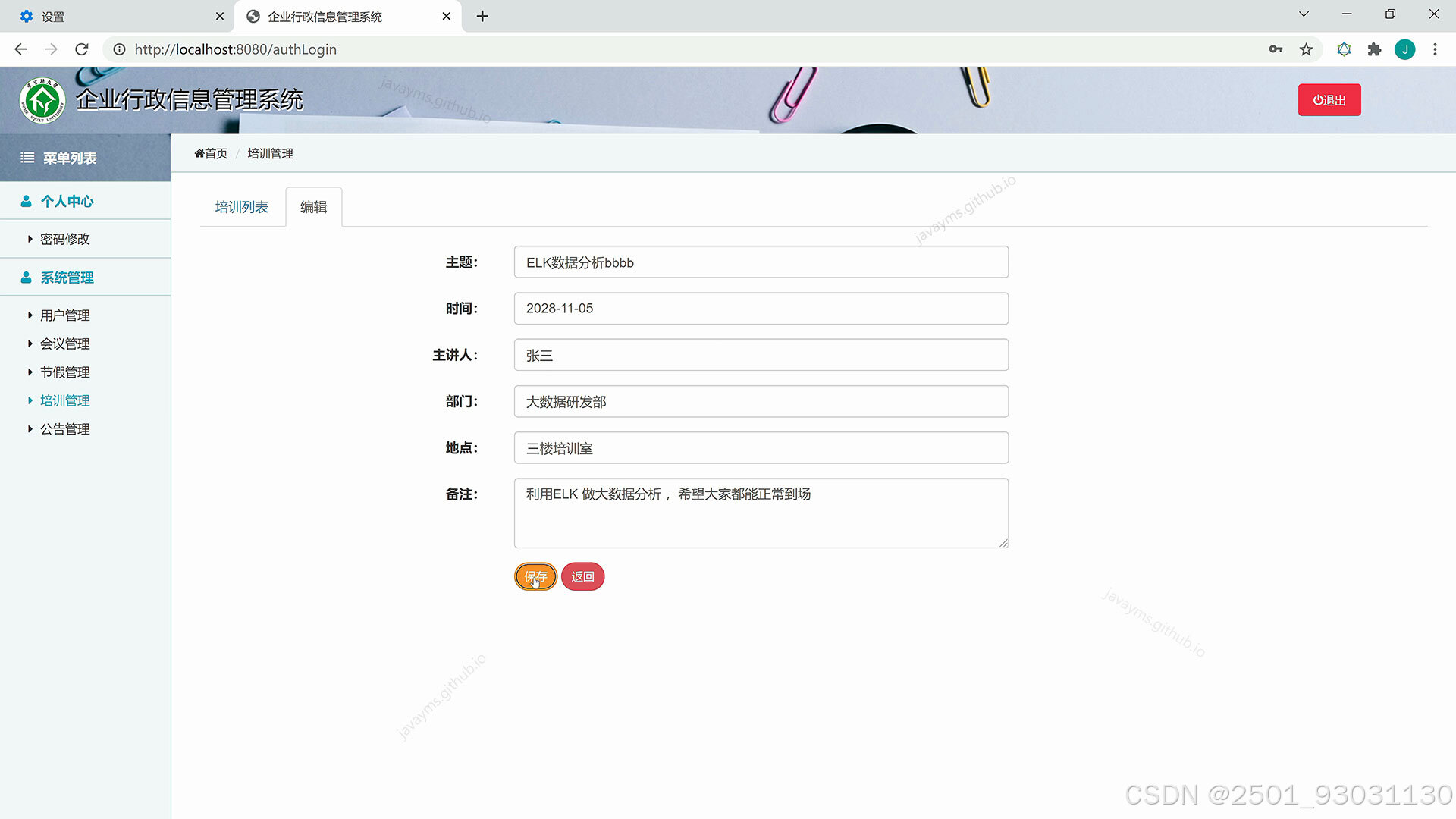The image size is (1456, 819).
Task: Open 会议管理 in sidebar
Action: pyautogui.click(x=65, y=344)
